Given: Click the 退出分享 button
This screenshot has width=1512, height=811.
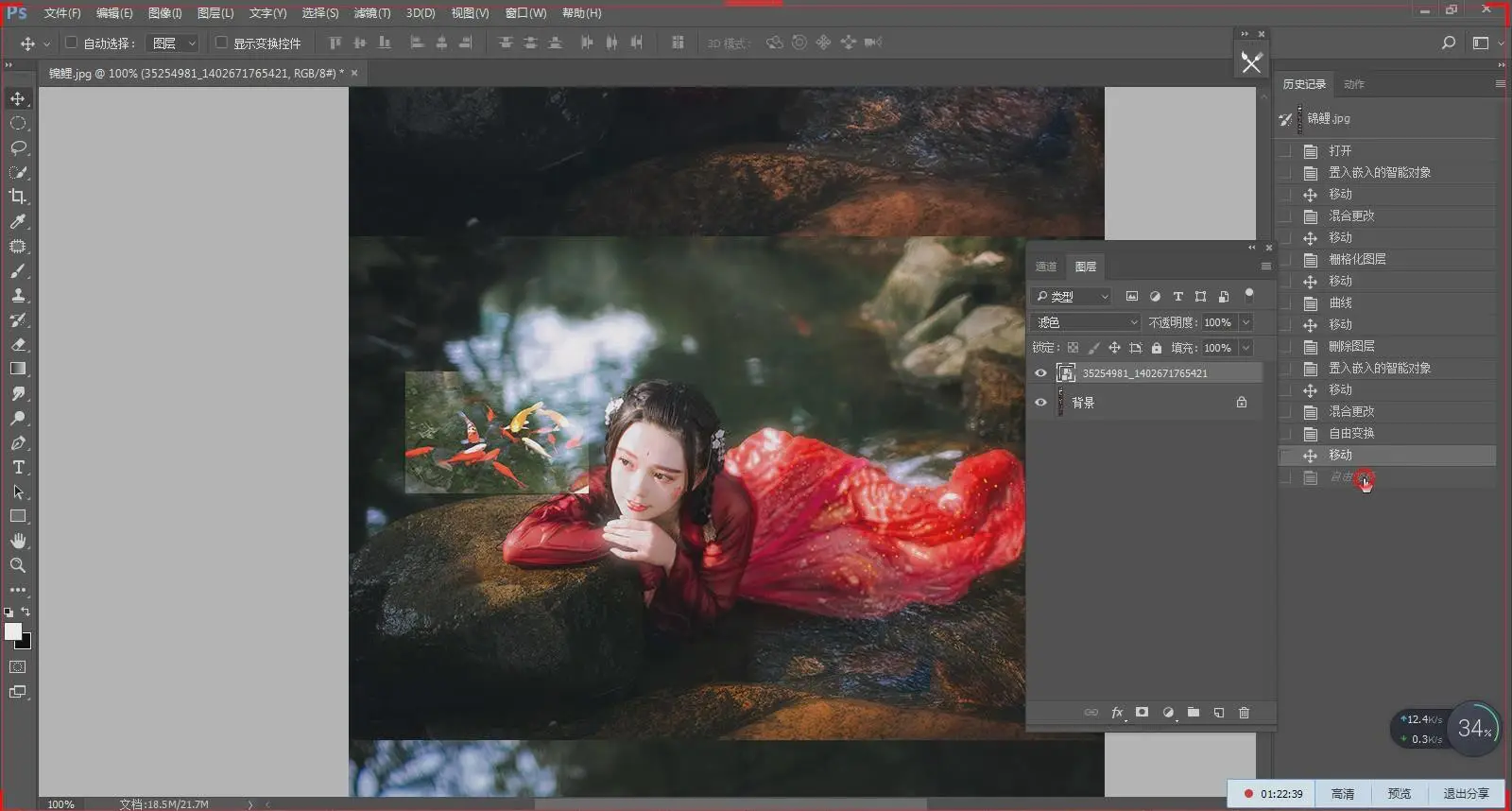Looking at the screenshot, I should point(1466,794).
